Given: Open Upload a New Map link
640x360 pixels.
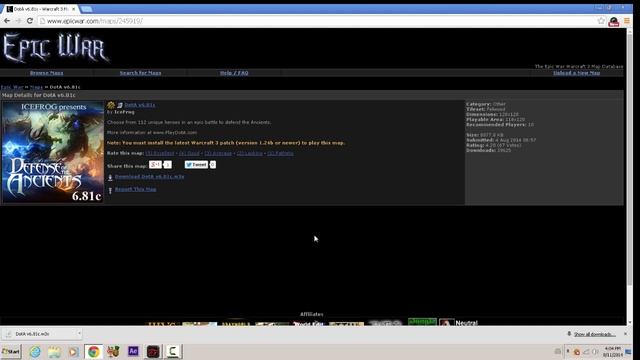Looking at the screenshot, I should pyautogui.click(x=576, y=73).
